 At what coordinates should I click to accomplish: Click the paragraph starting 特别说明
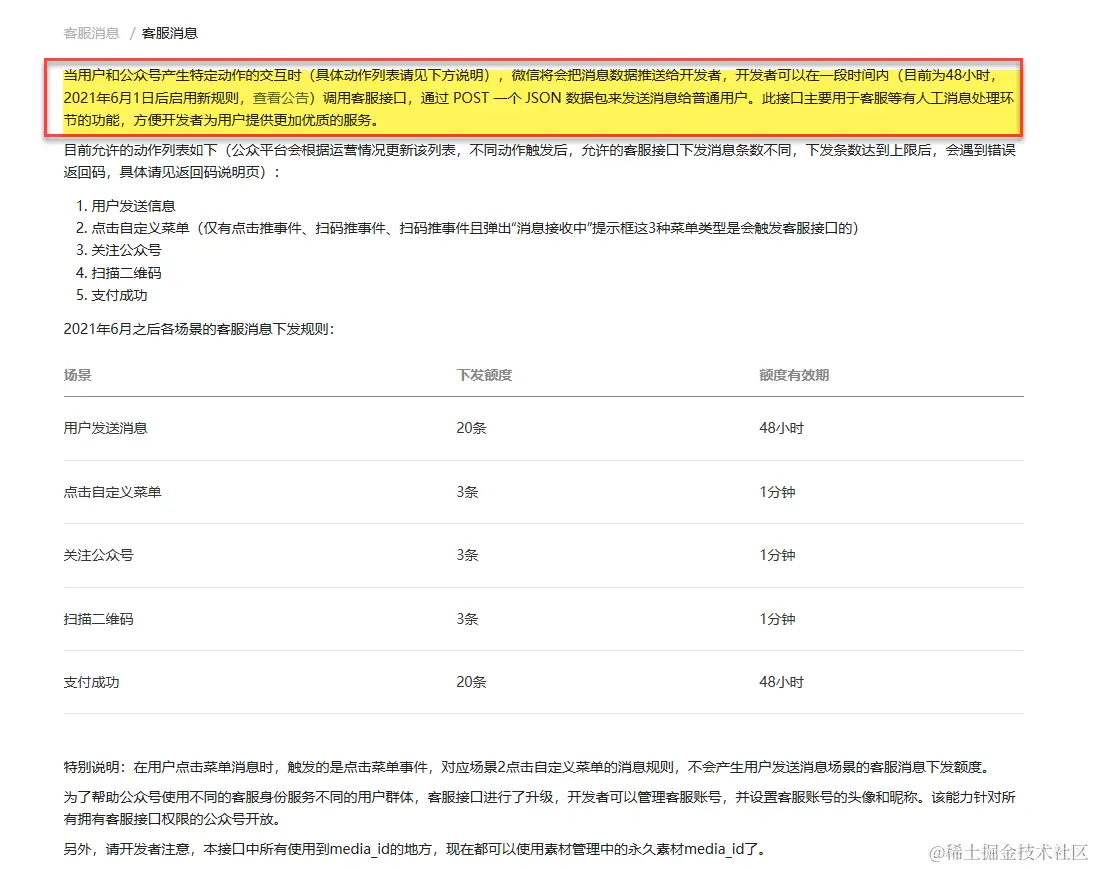coord(527,767)
